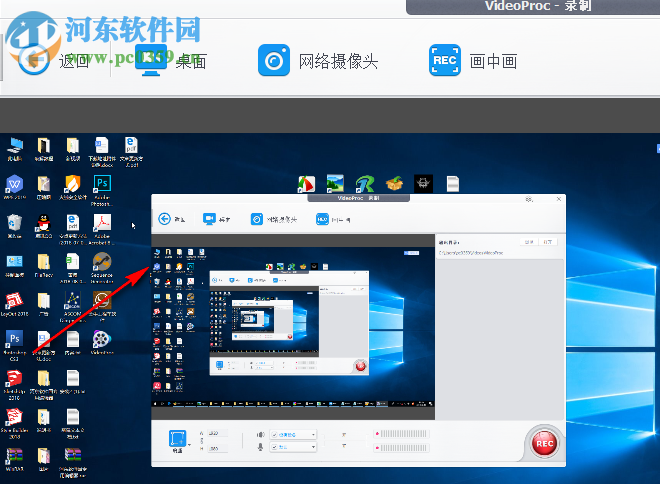Viewport: 660px width, 484px height.
Task: Click the Photoshop CS3 desktop icon
Action: (15, 346)
